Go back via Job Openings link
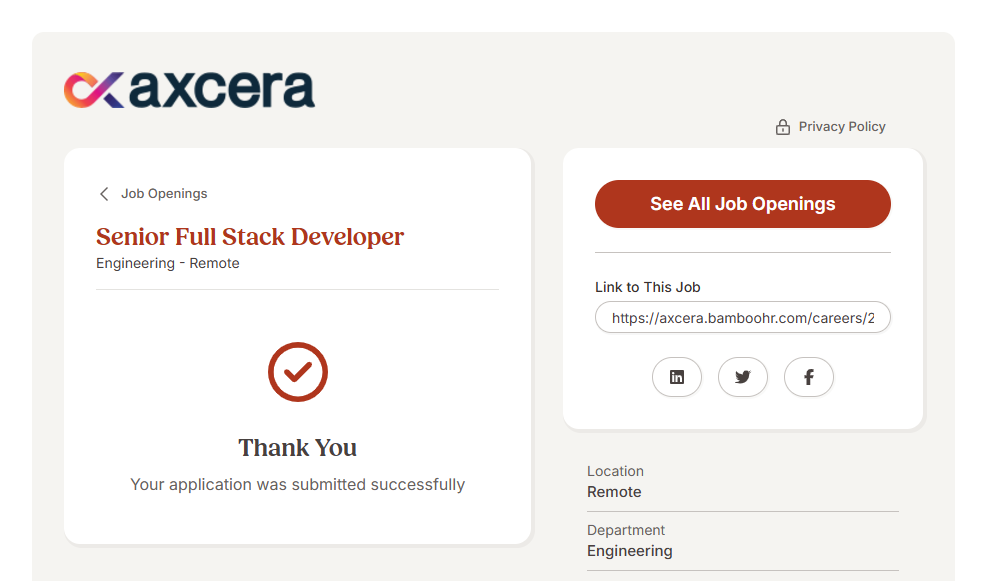Screen dimensions: 987x581 point(164,194)
